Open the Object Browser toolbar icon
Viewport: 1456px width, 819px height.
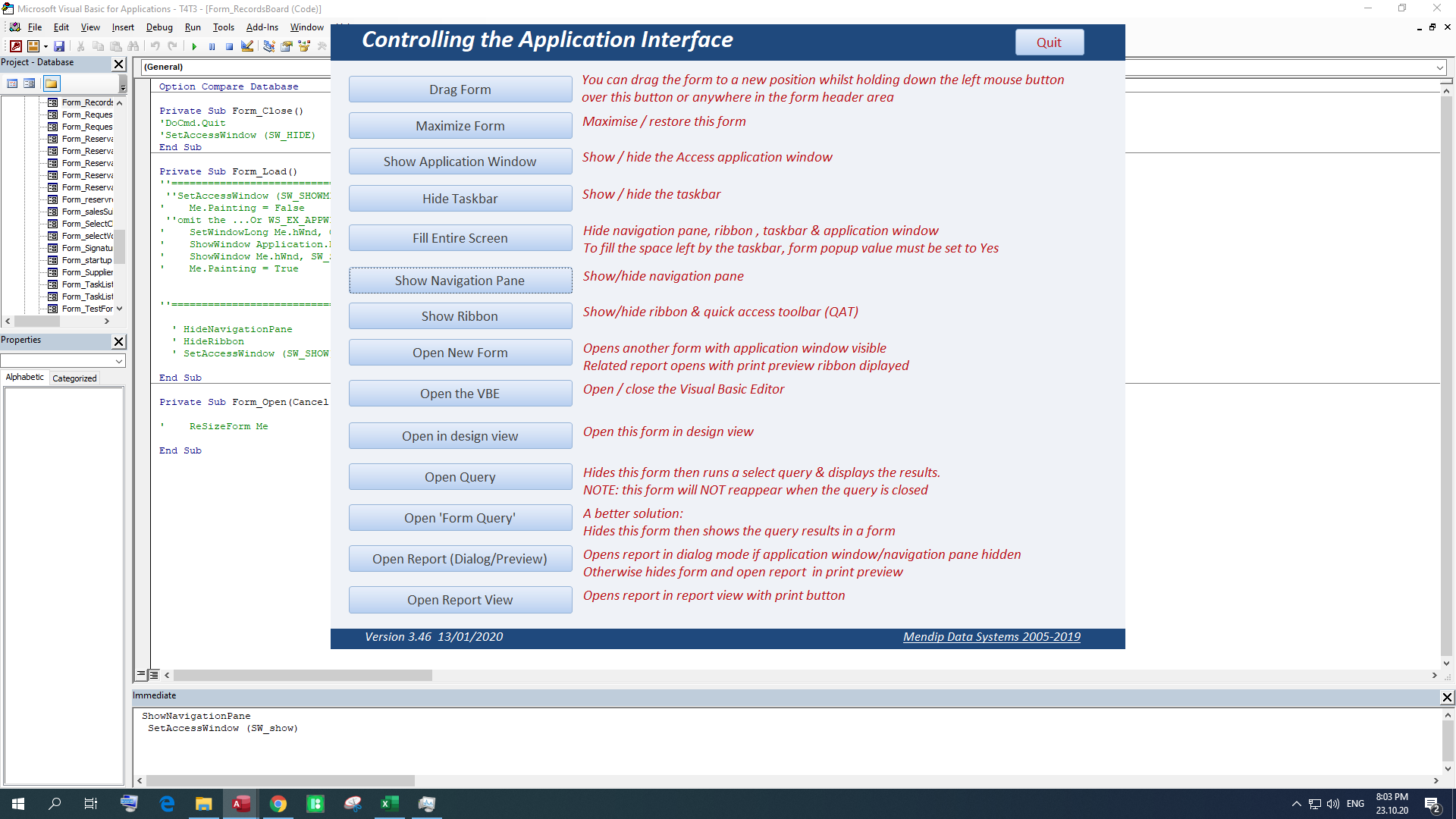304,46
